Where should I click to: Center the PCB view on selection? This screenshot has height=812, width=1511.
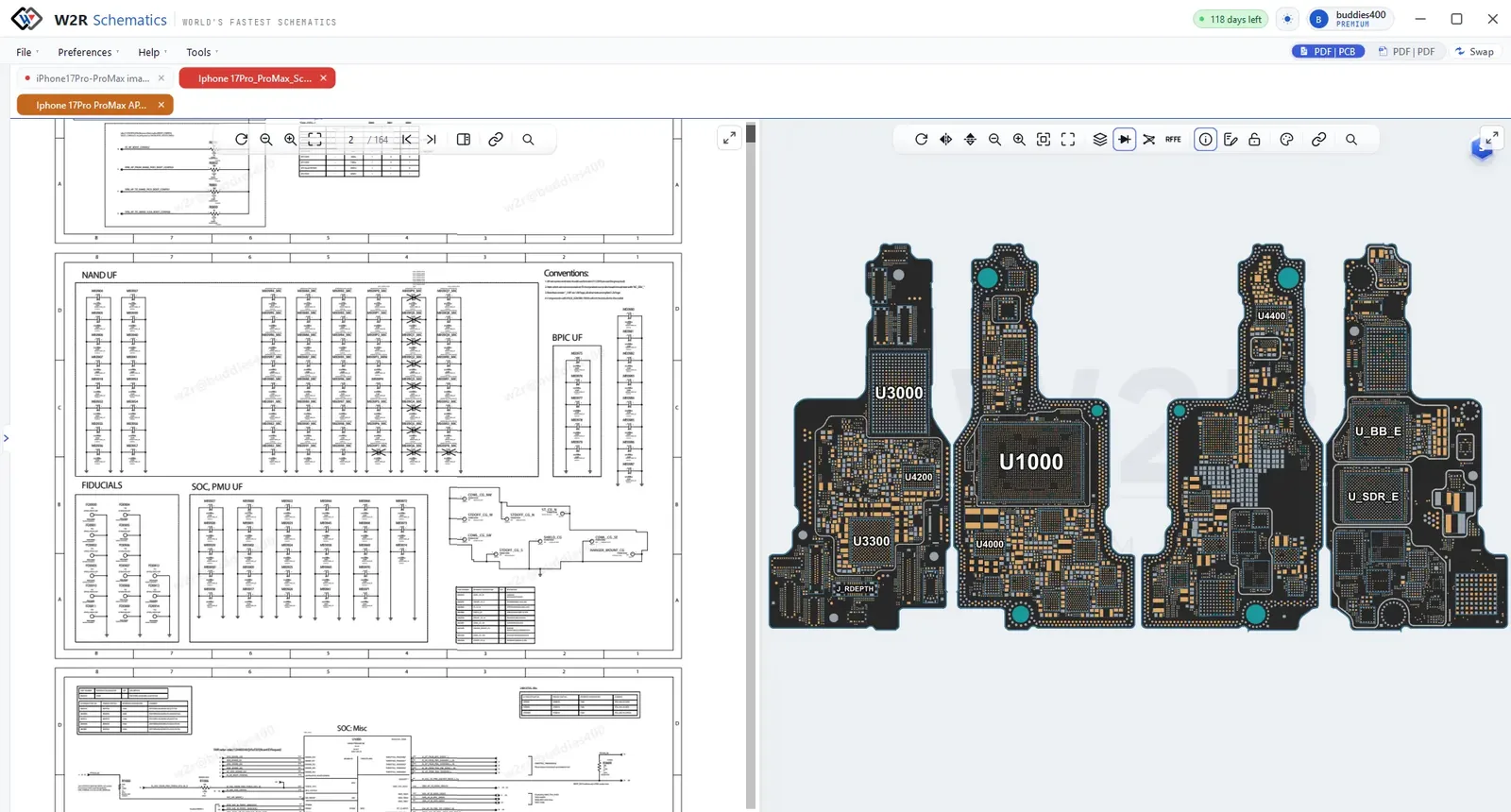point(1044,139)
